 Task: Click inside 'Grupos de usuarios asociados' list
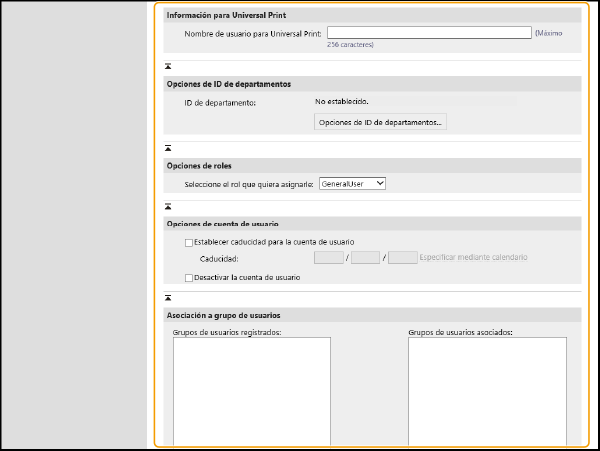tap(487, 390)
